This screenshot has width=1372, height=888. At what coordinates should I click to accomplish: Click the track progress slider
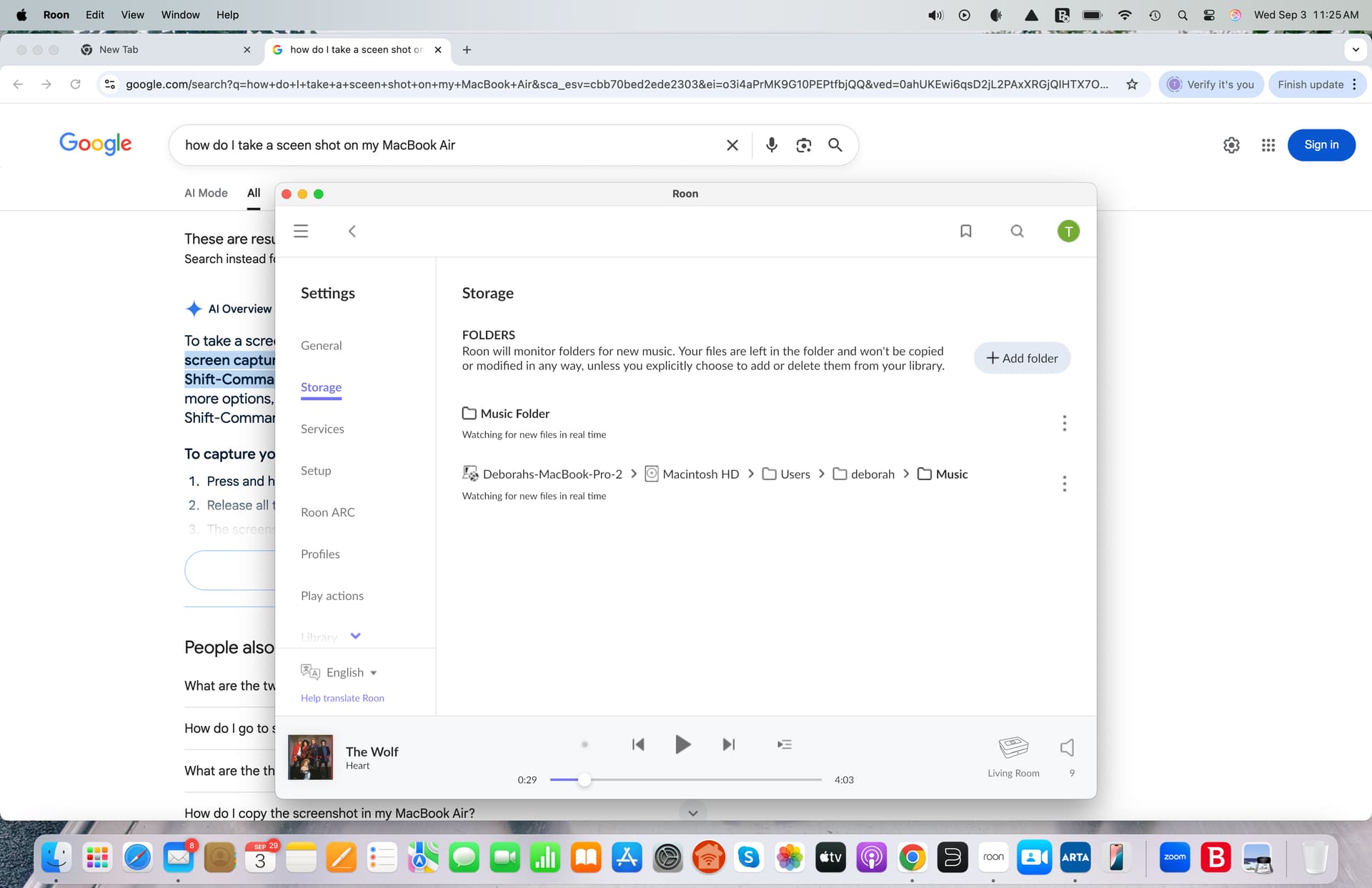coord(685,779)
